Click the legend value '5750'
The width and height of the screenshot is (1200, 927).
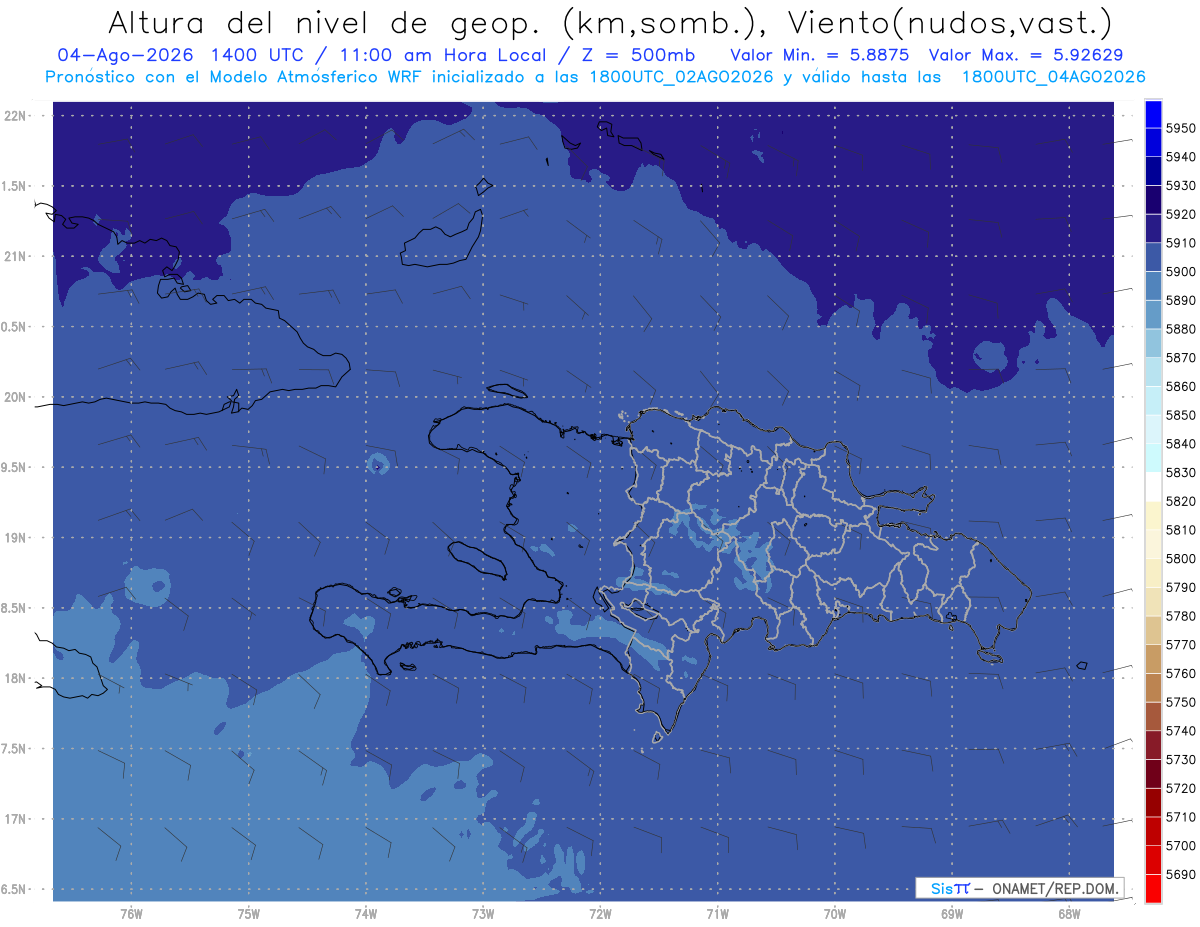pos(1180,702)
